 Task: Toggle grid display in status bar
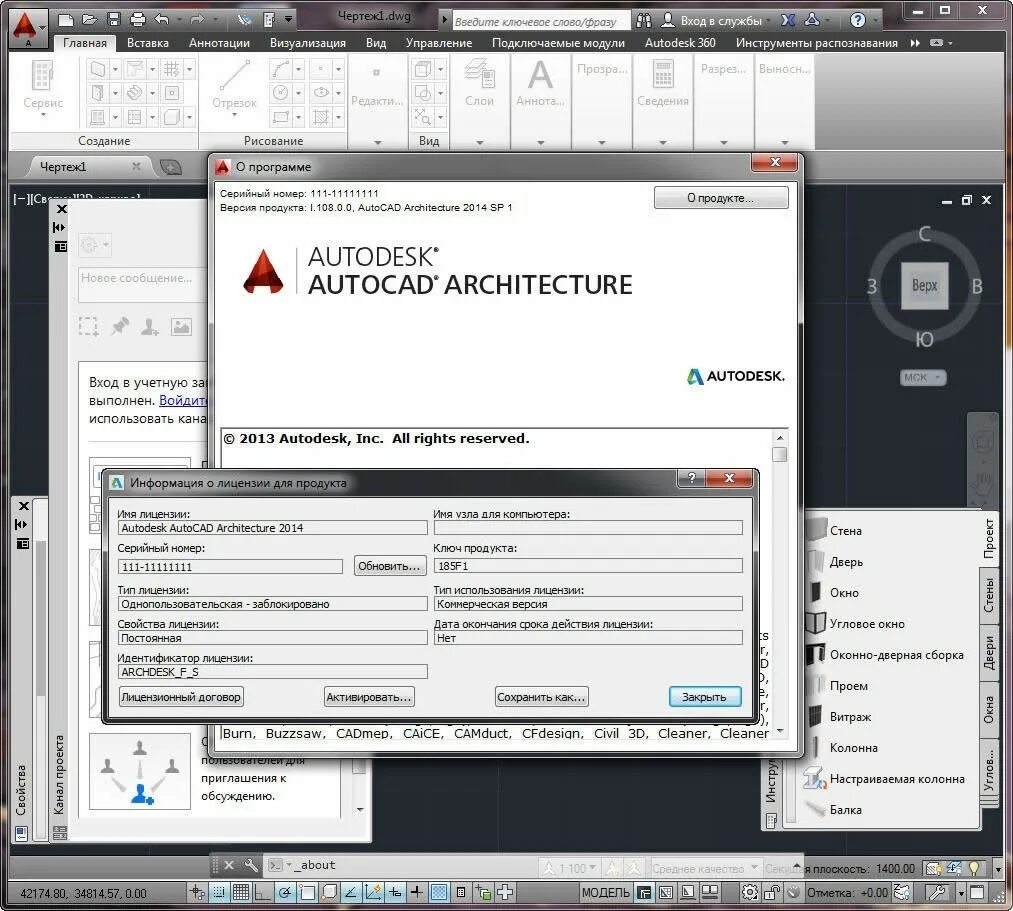[x=241, y=893]
